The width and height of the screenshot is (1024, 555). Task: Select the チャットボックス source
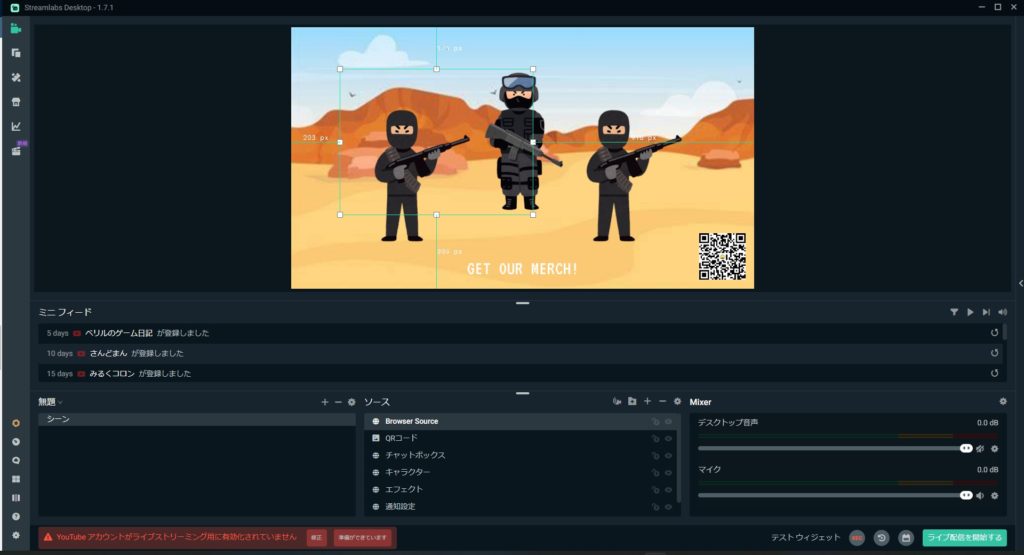[x=415, y=456]
